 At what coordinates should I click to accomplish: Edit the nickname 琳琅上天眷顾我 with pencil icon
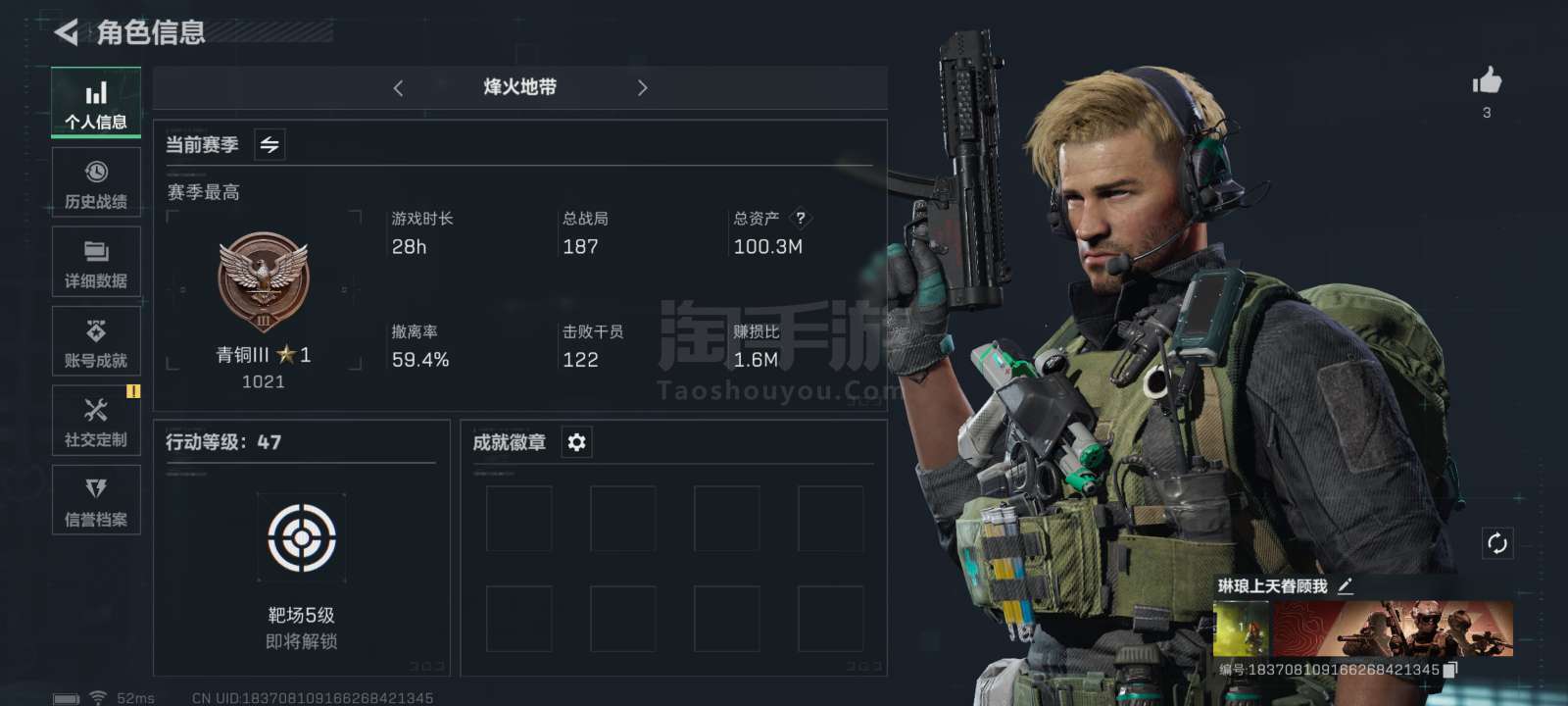coord(1346,585)
